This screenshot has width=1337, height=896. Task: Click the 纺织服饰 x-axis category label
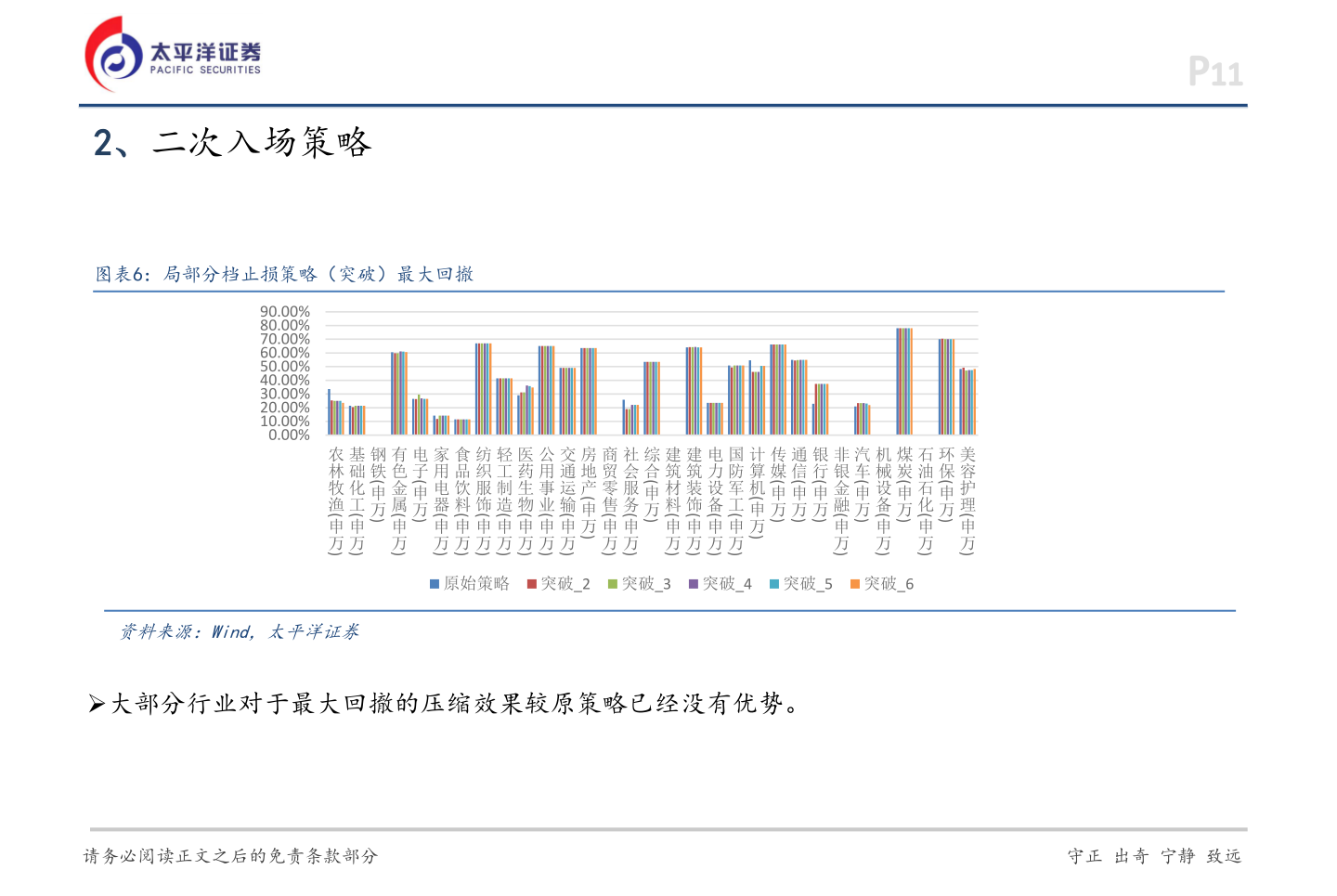(484, 500)
